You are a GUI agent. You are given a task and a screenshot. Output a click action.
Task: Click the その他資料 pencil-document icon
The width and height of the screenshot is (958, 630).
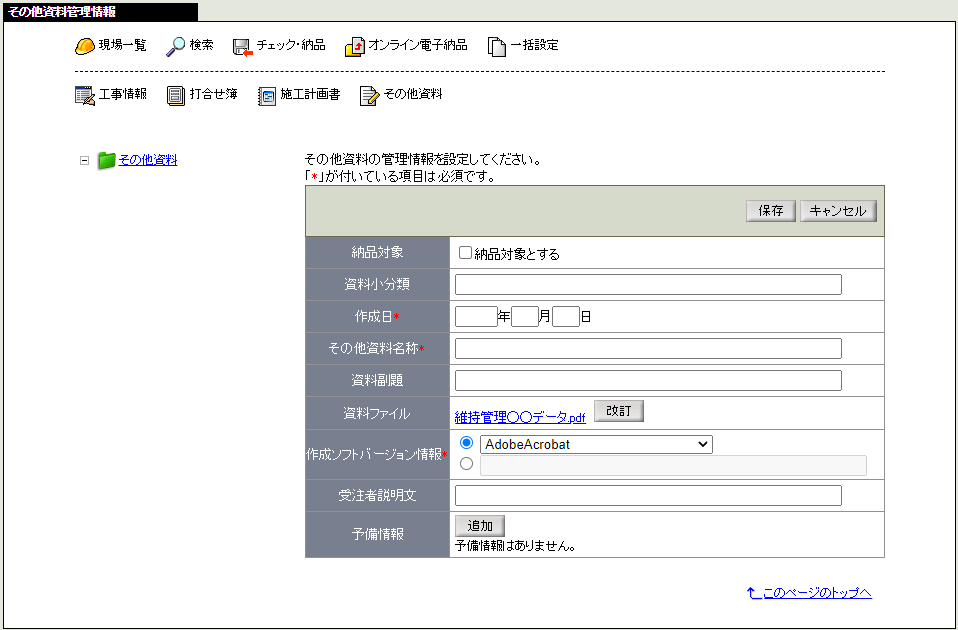(x=370, y=95)
